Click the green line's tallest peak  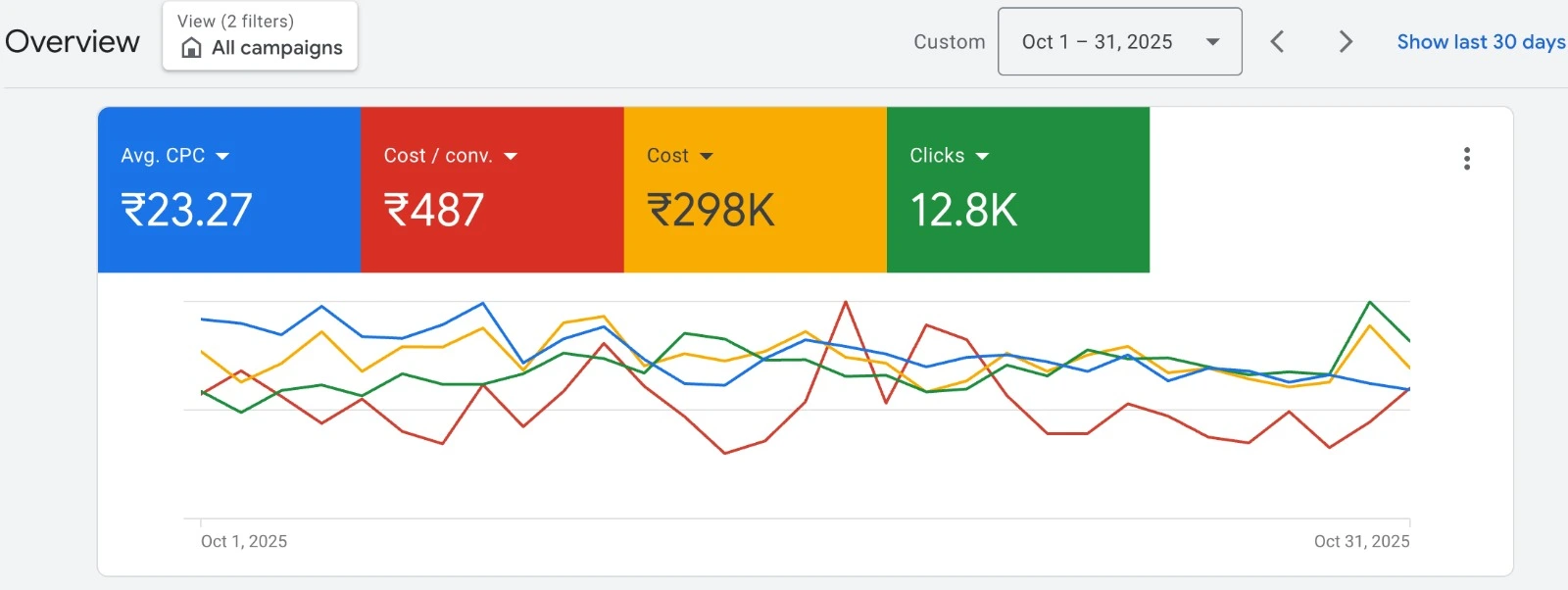click(1369, 303)
